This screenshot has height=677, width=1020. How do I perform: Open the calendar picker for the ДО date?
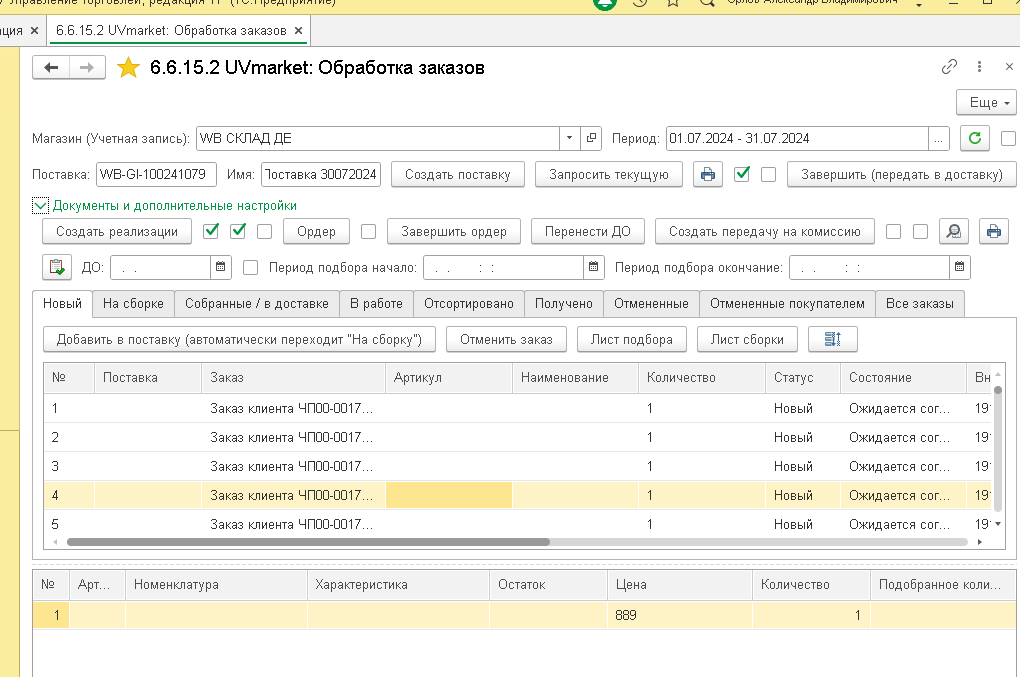[221, 267]
